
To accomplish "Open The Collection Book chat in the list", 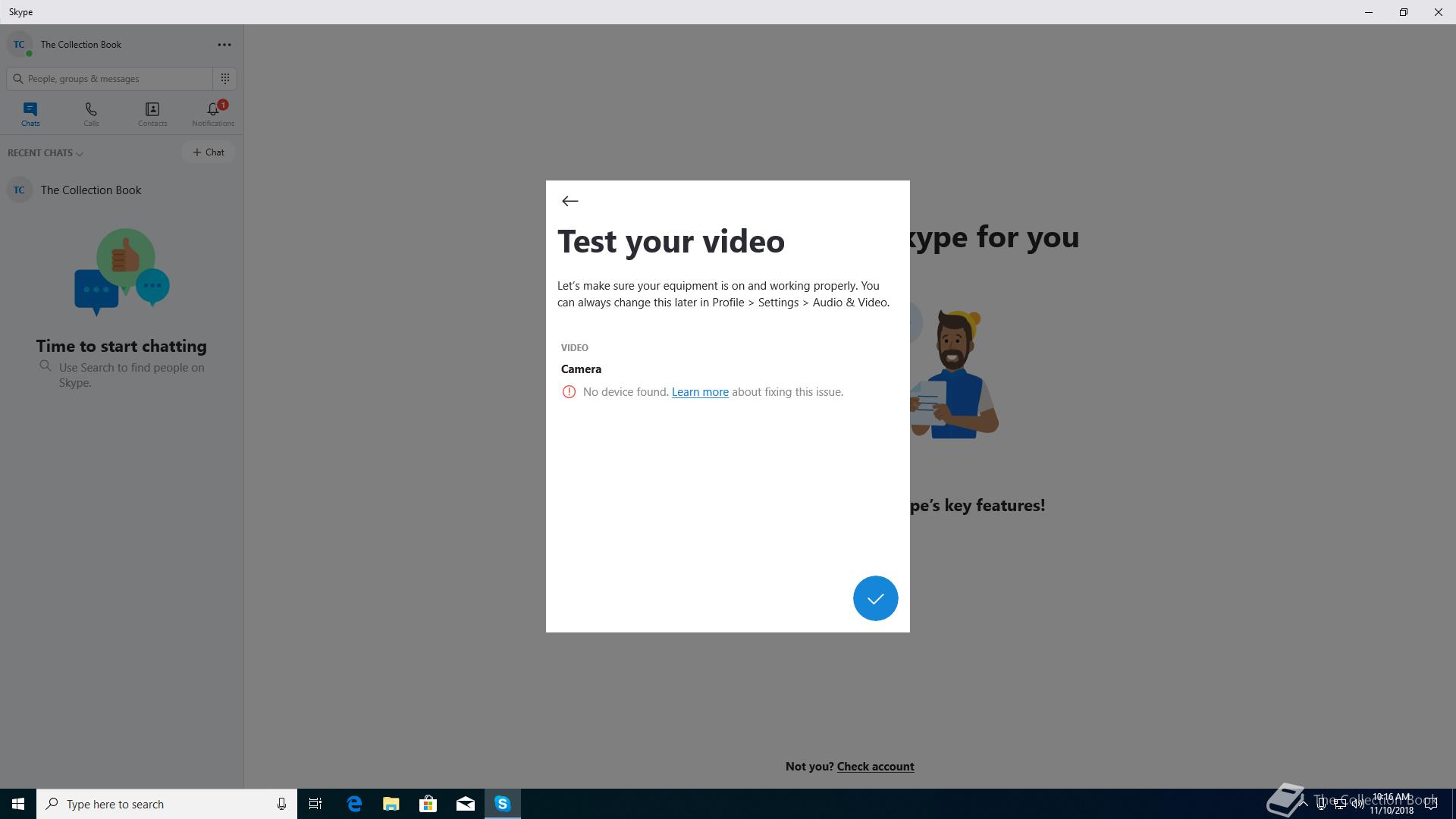I will click(x=121, y=190).
